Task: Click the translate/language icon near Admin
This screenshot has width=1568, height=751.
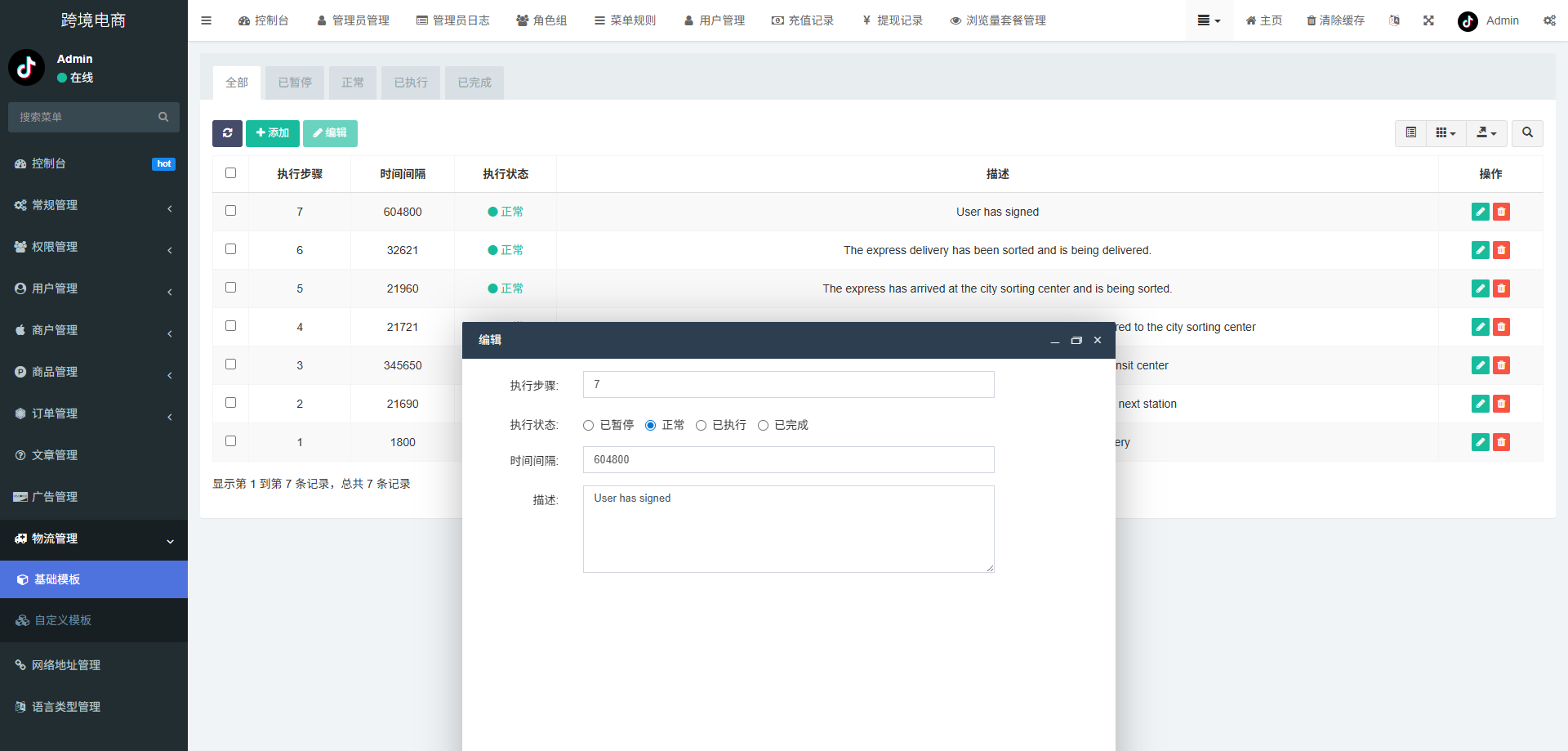Action: (1394, 20)
